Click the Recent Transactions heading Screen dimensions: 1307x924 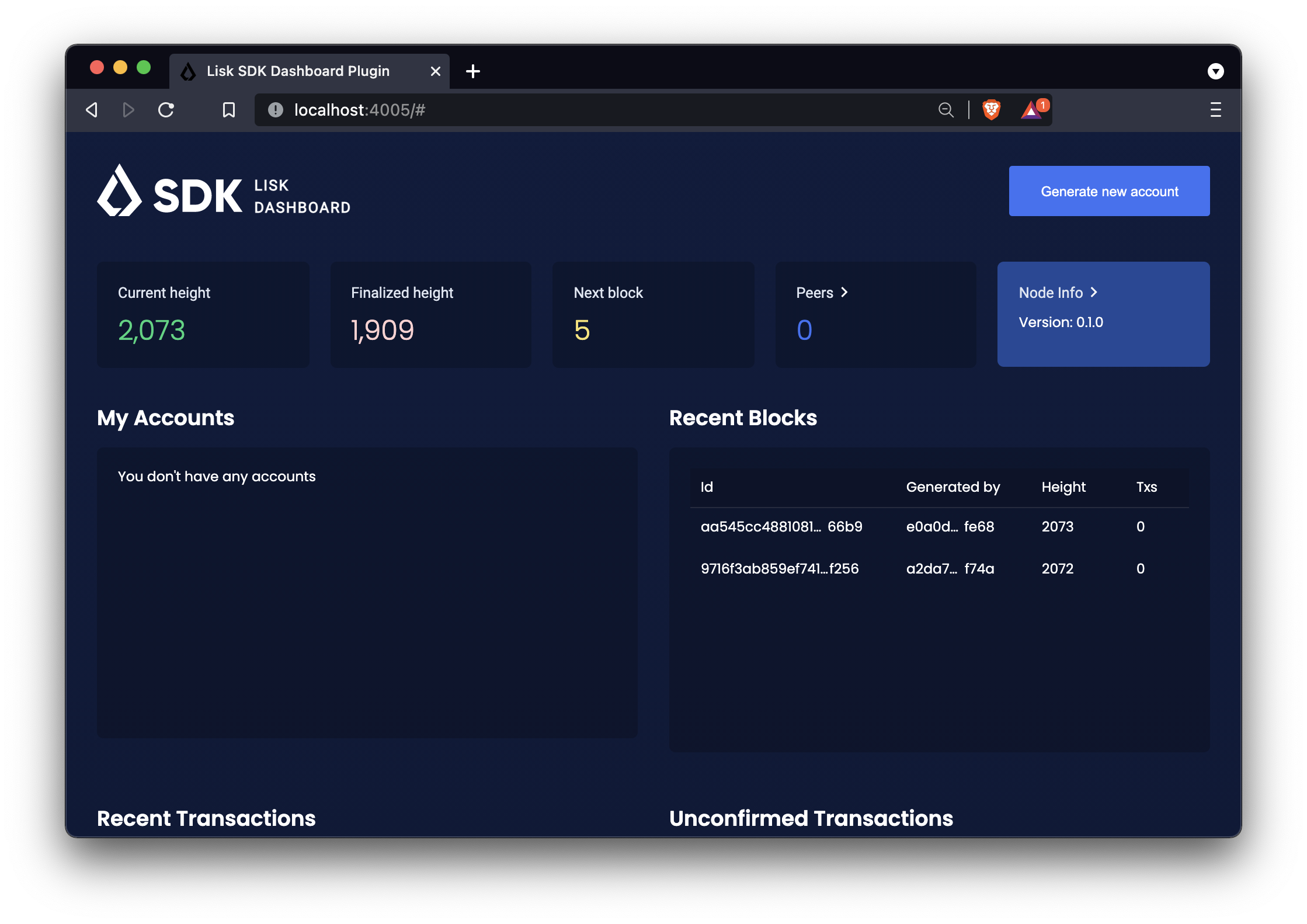[x=206, y=818]
